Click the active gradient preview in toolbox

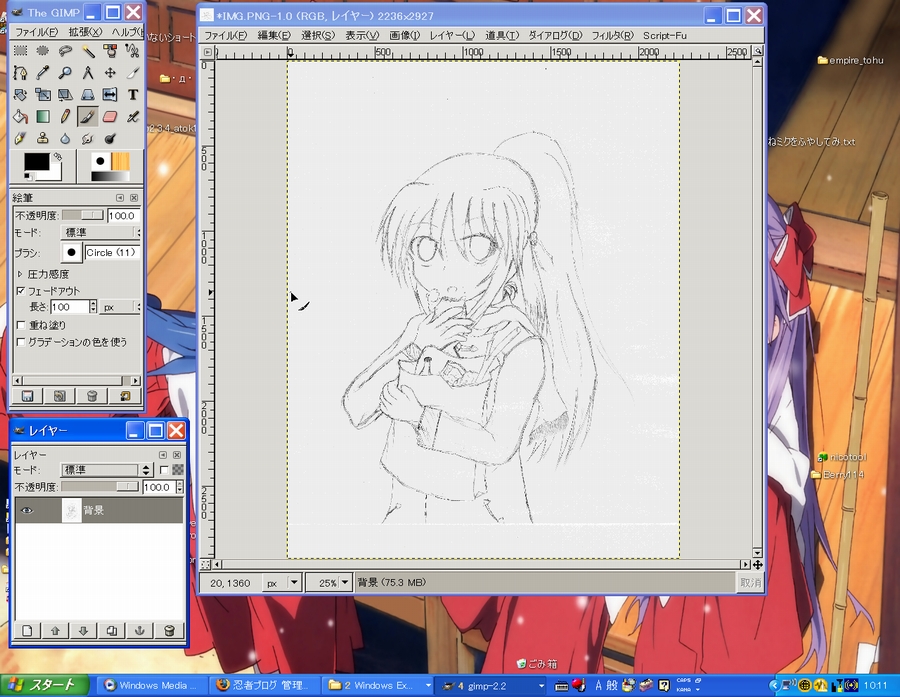click(x=110, y=176)
